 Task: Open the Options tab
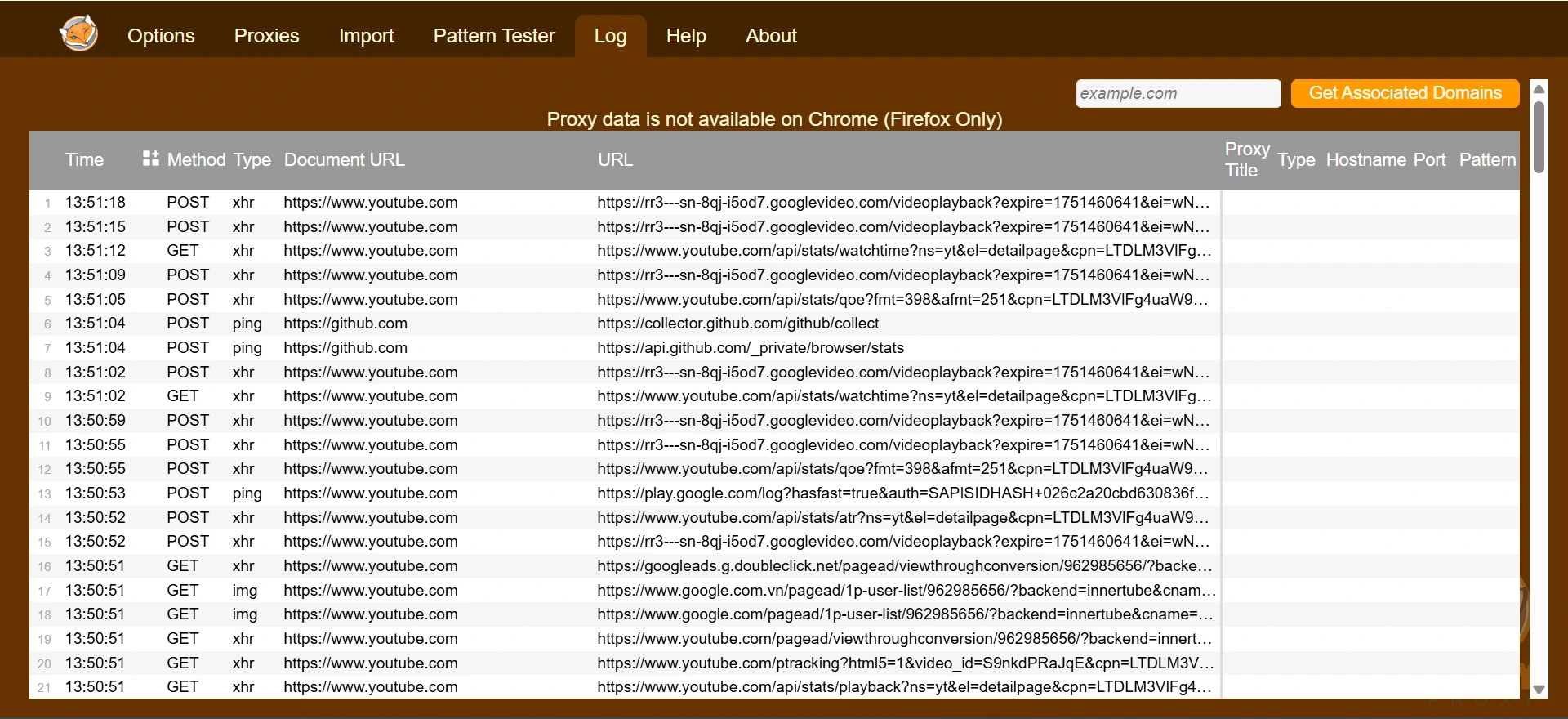[161, 36]
